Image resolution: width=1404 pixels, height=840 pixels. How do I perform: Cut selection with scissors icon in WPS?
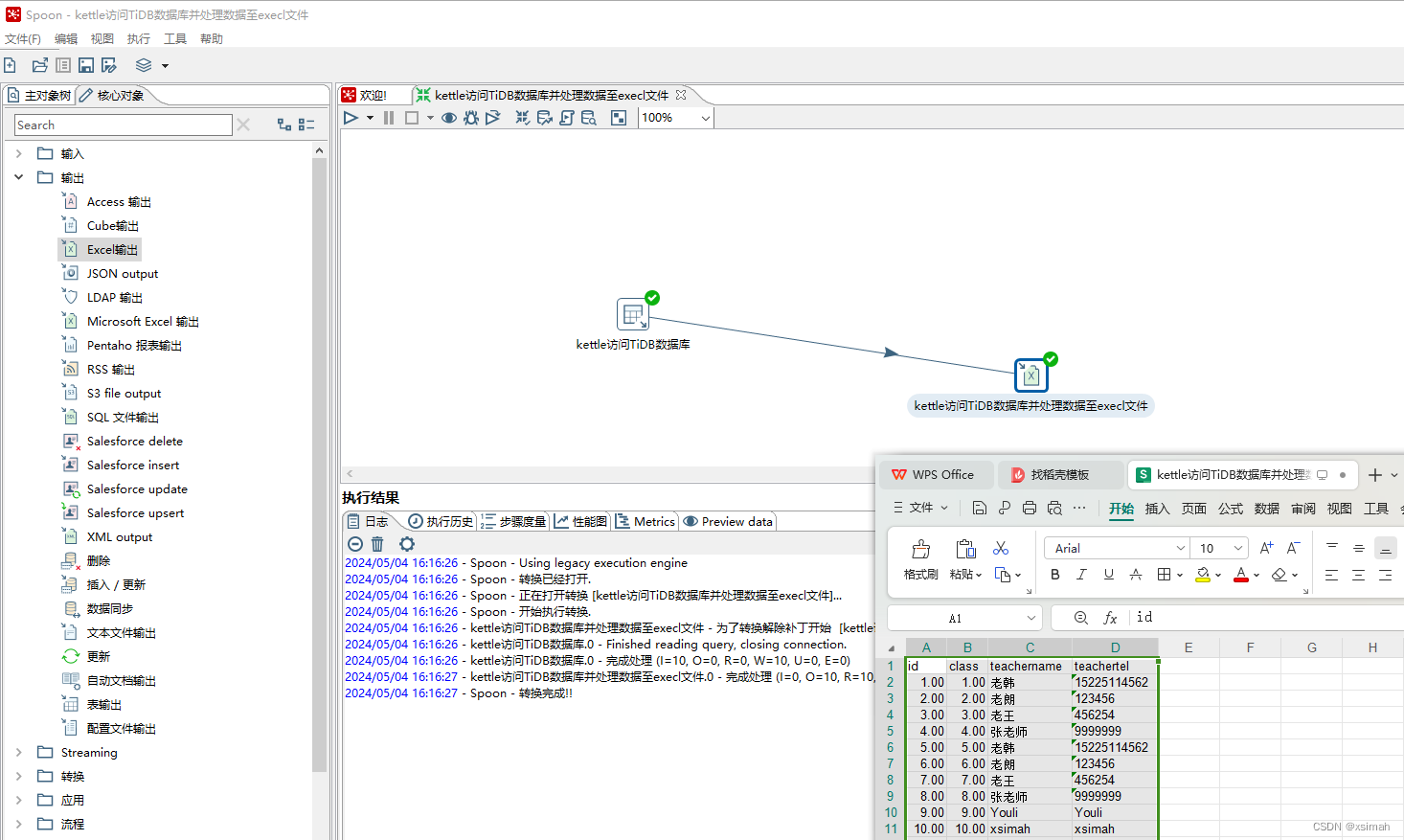[1001, 548]
